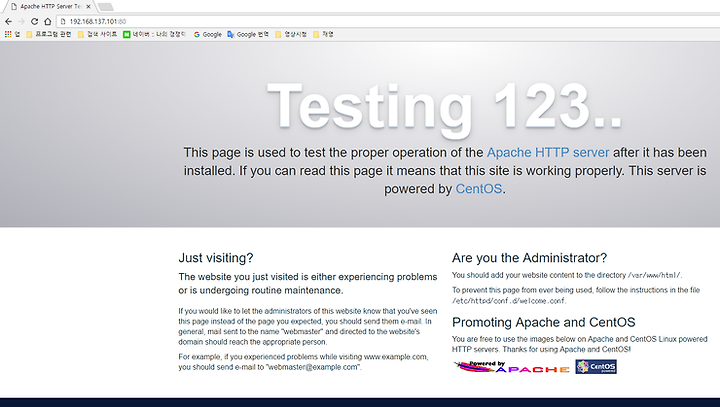This screenshot has width=720, height=407.
Task: Open the Apps grid shortcut in bookmarks bar
Action: click(x=12, y=34)
